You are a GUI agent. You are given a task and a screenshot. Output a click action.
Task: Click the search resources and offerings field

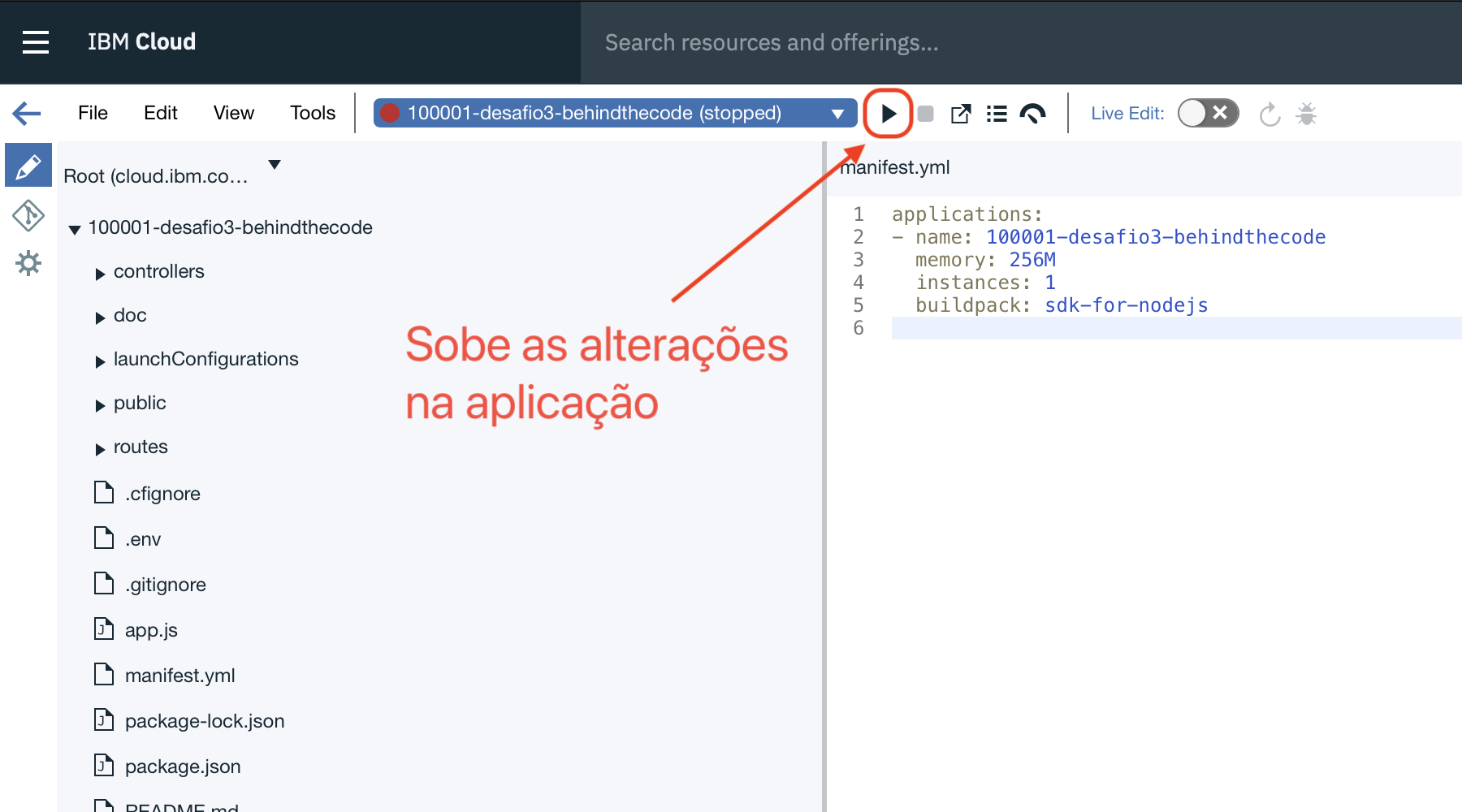coord(1021,42)
